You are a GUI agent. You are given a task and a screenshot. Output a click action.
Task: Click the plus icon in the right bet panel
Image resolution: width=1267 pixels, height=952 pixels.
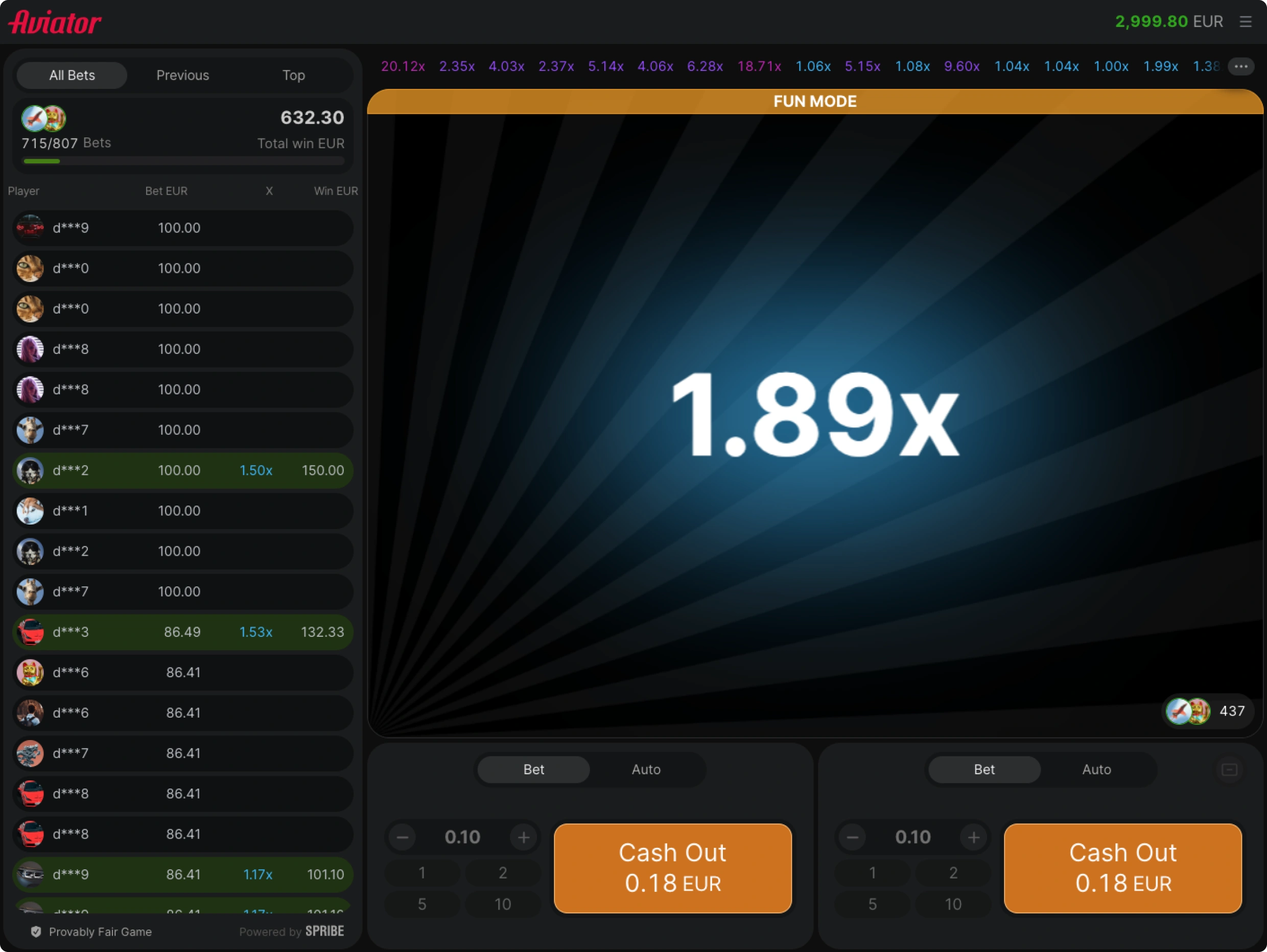point(974,838)
